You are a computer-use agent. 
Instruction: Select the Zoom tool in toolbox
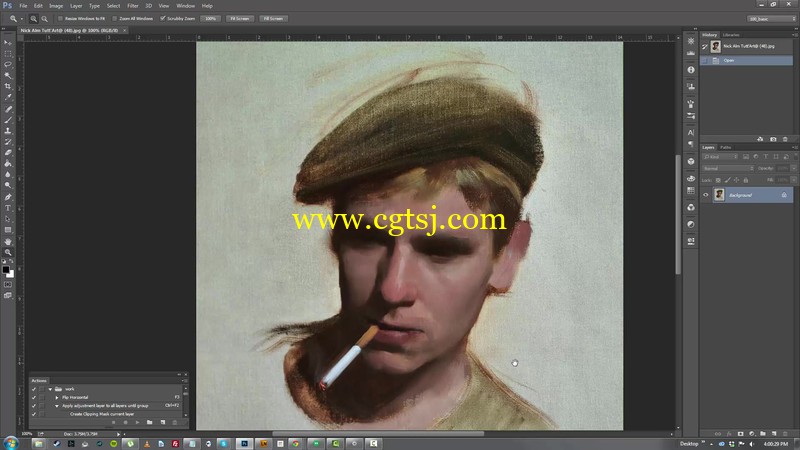point(8,253)
